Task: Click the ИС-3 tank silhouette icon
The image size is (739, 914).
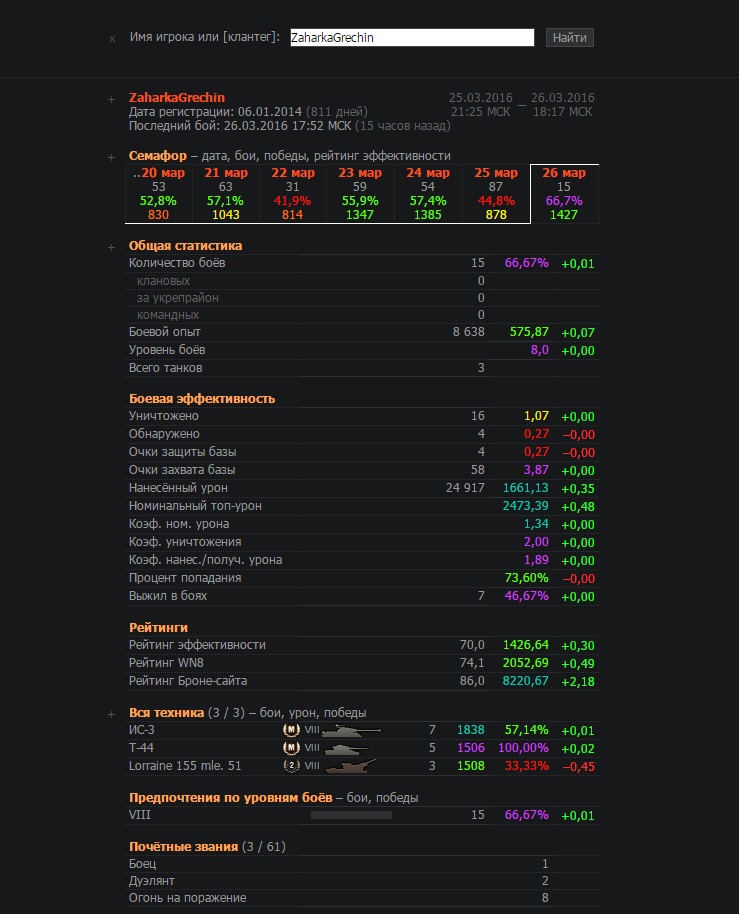Action: click(x=351, y=731)
